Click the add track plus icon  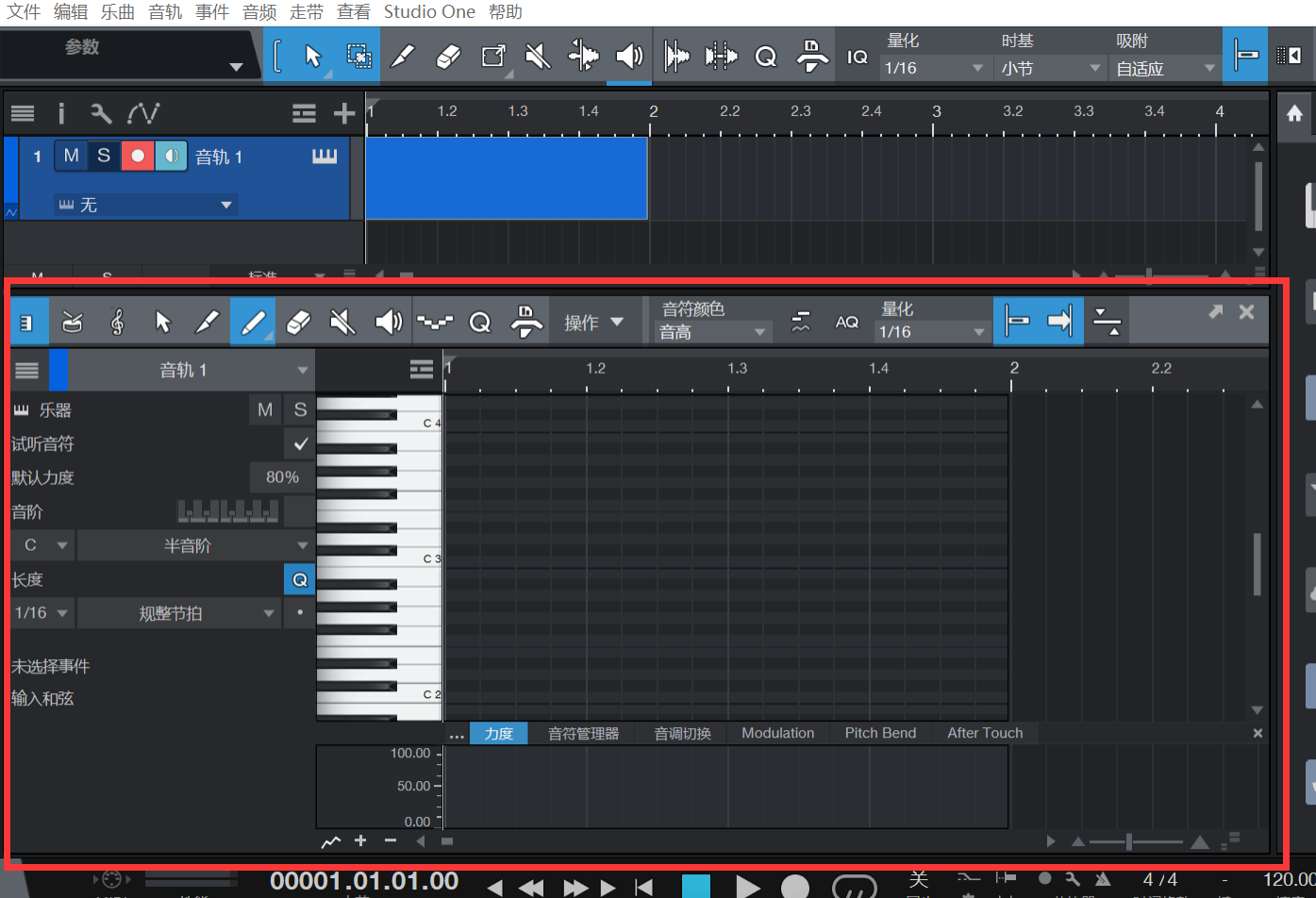[x=344, y=114]
